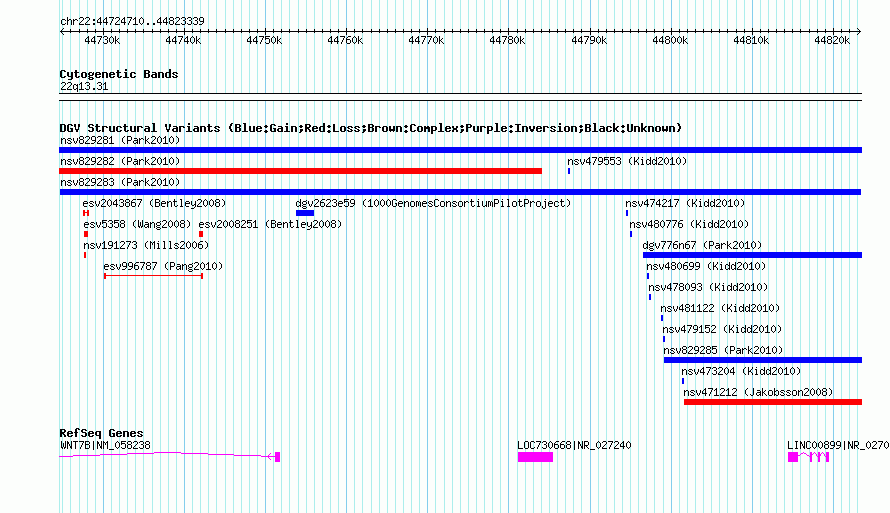Click the nsv478093 (Kidd2010) label
Screen dimensions: 890x513
[708, 287]
